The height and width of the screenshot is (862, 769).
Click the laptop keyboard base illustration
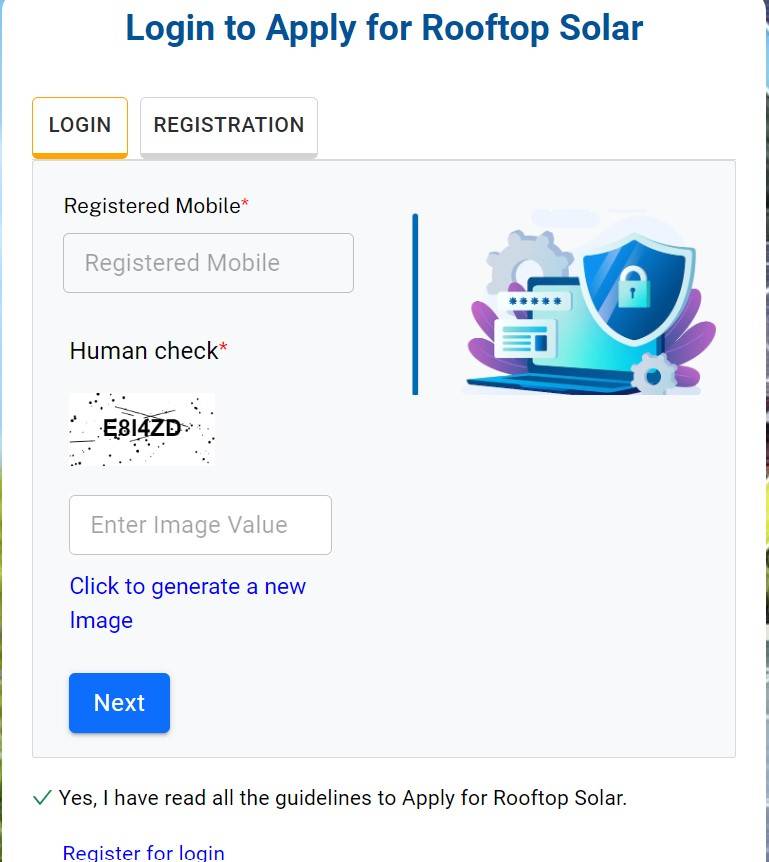pos(550,383)
